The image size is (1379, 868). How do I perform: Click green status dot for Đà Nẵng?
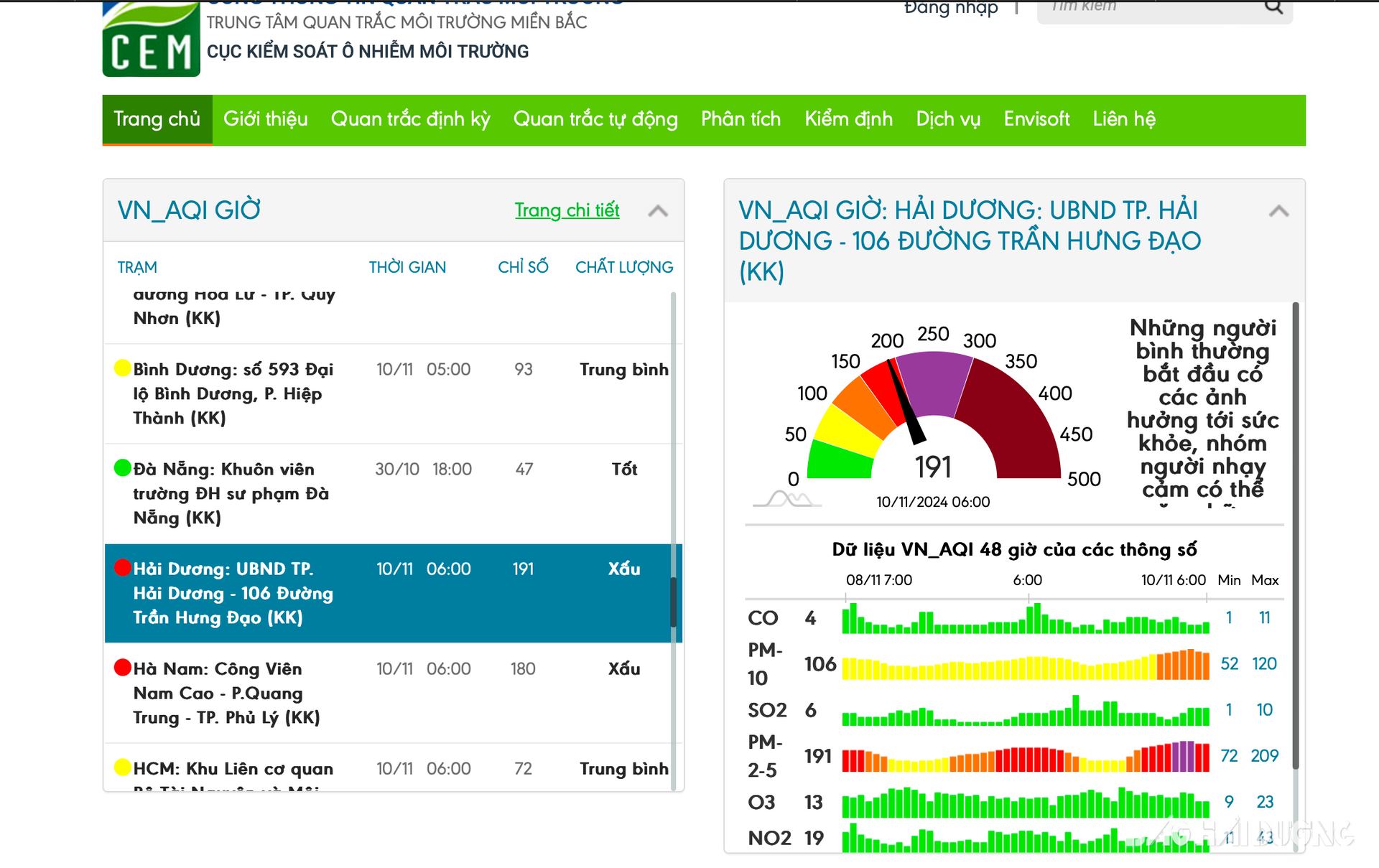pyautogui.click(x=123, y=468)
